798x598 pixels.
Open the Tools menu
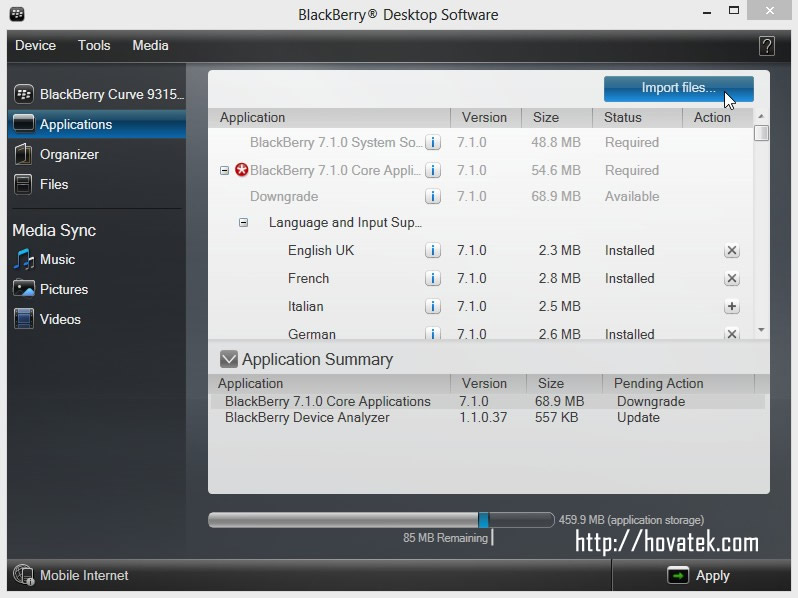tap(94, 45)
